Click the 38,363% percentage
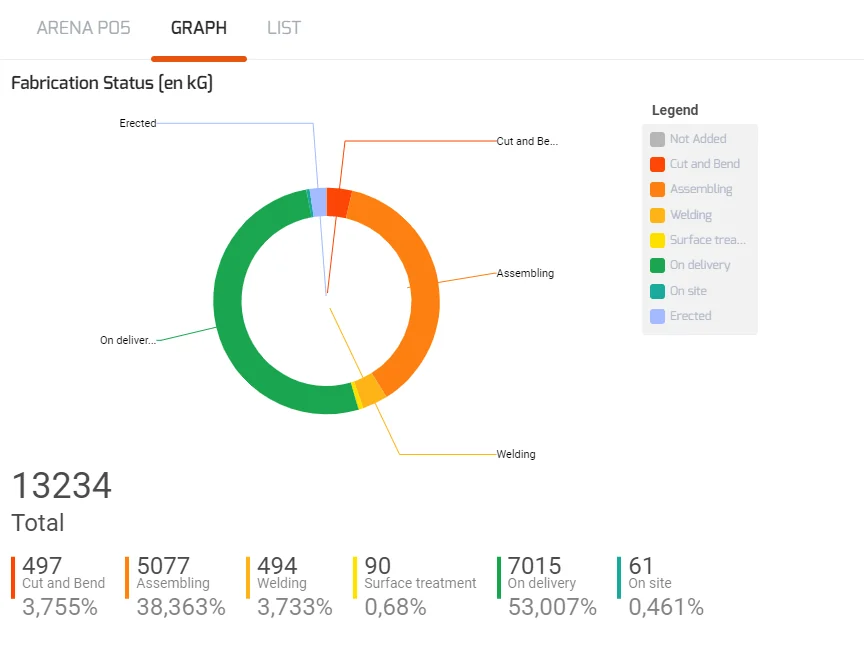 point(181,607)
